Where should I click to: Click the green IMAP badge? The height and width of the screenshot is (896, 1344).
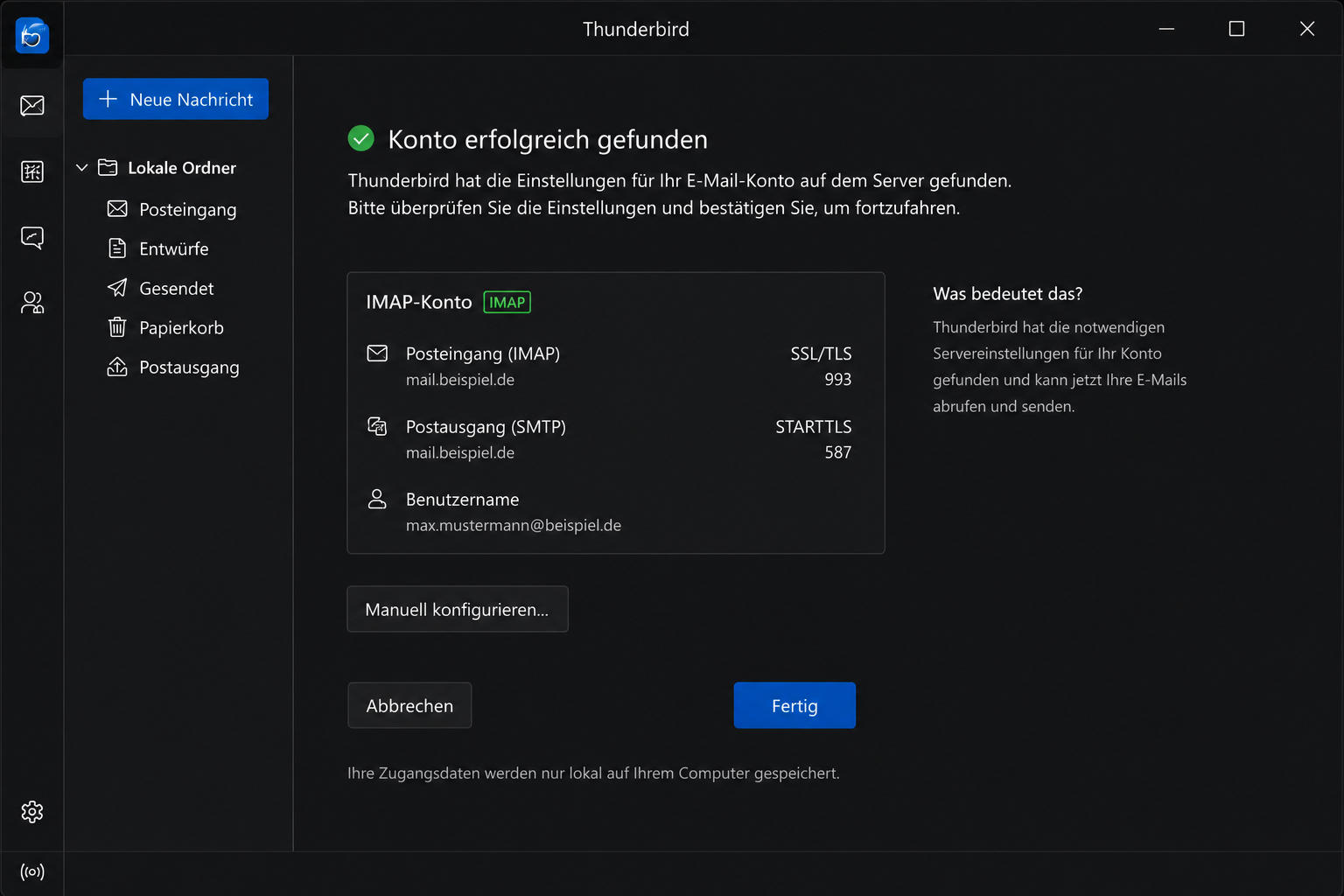[x=507, y=302]
